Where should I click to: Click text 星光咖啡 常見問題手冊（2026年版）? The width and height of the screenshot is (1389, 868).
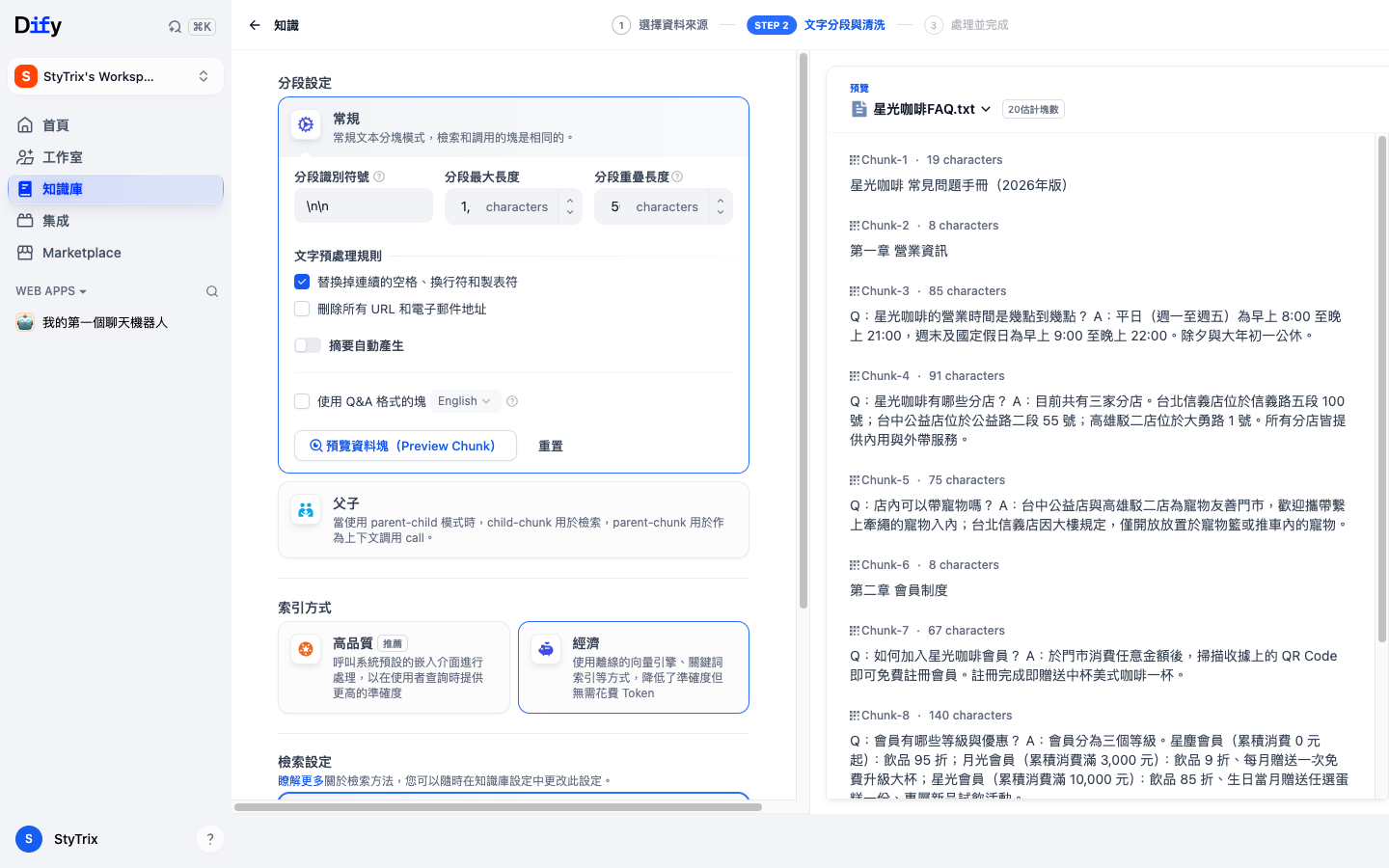coord(959,185)
